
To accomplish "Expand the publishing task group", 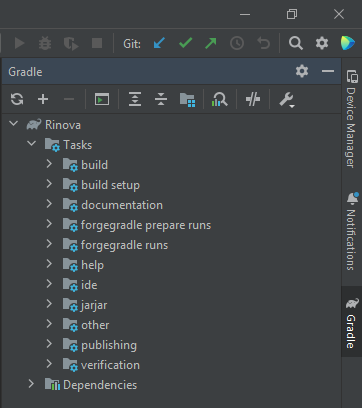I will [49, 344].
